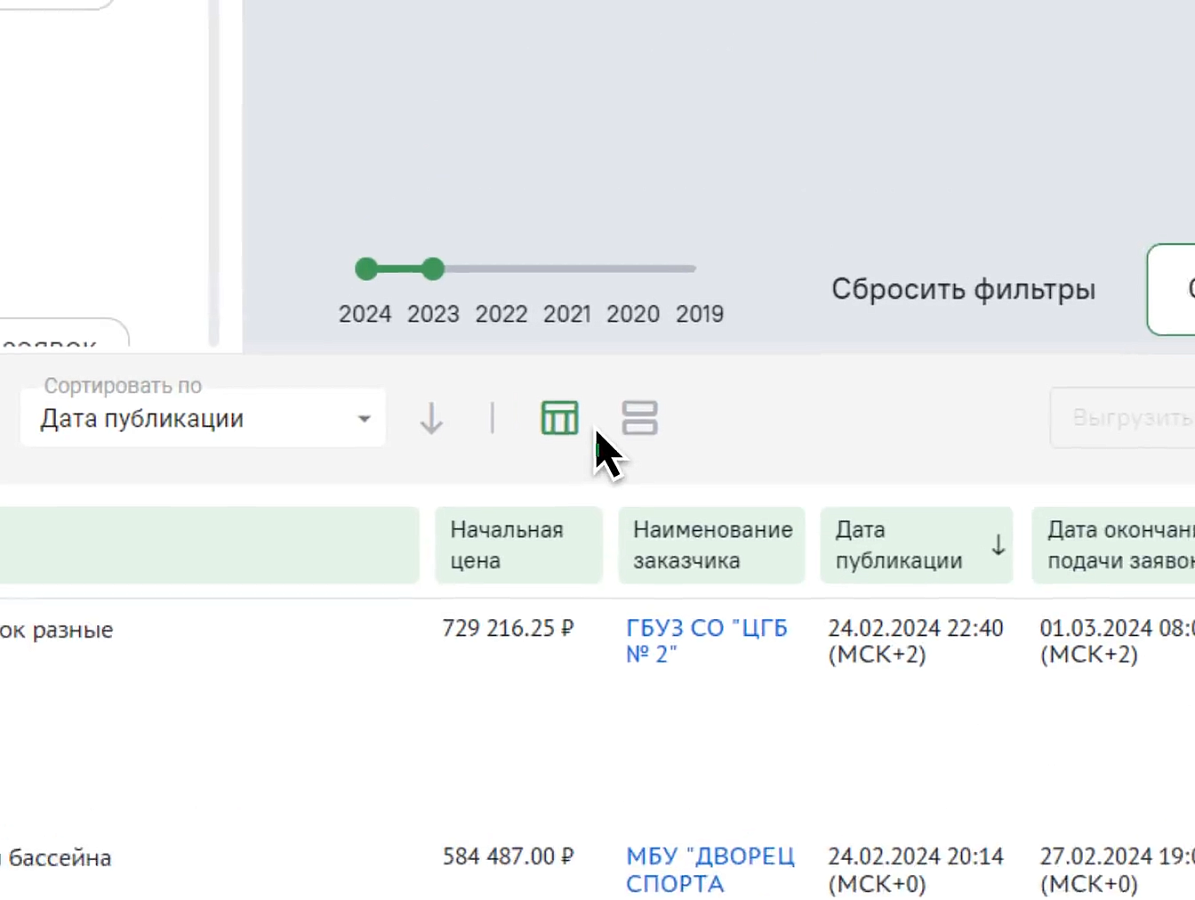This screenshot has height=900, width=1195.
Task: Click 'Дата окончания подачи заявок' column header
Action: pyautogui.click(x=1113, y=546)
